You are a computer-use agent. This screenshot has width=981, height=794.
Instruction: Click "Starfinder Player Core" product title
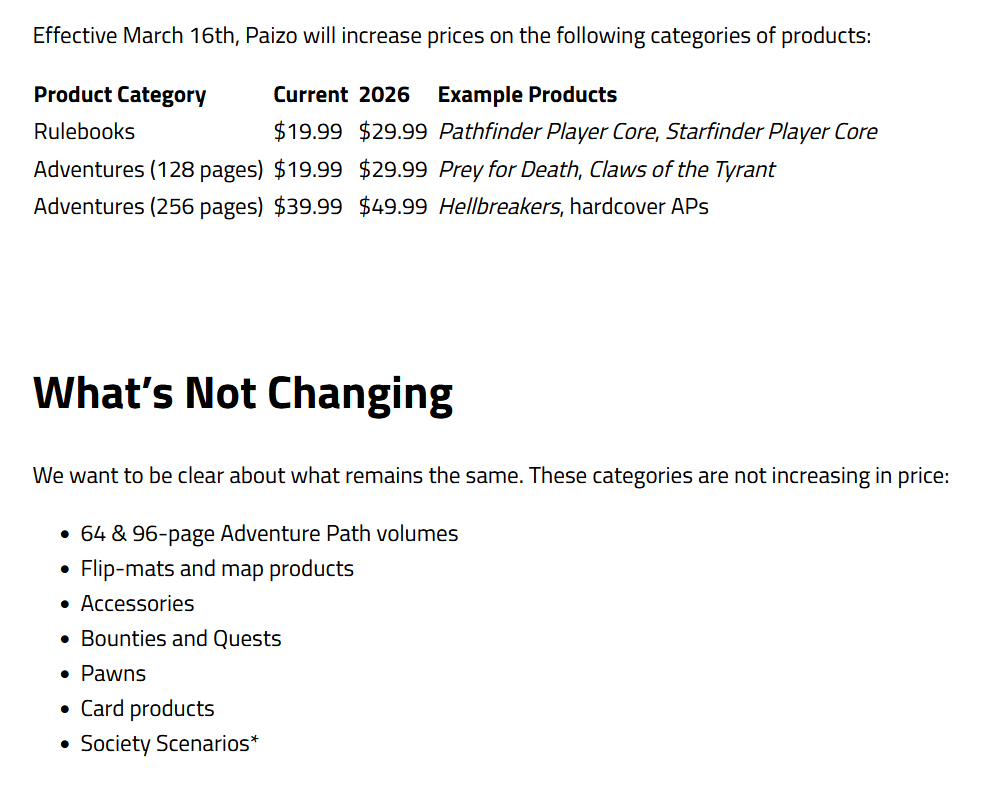click(x=771, y=132)
